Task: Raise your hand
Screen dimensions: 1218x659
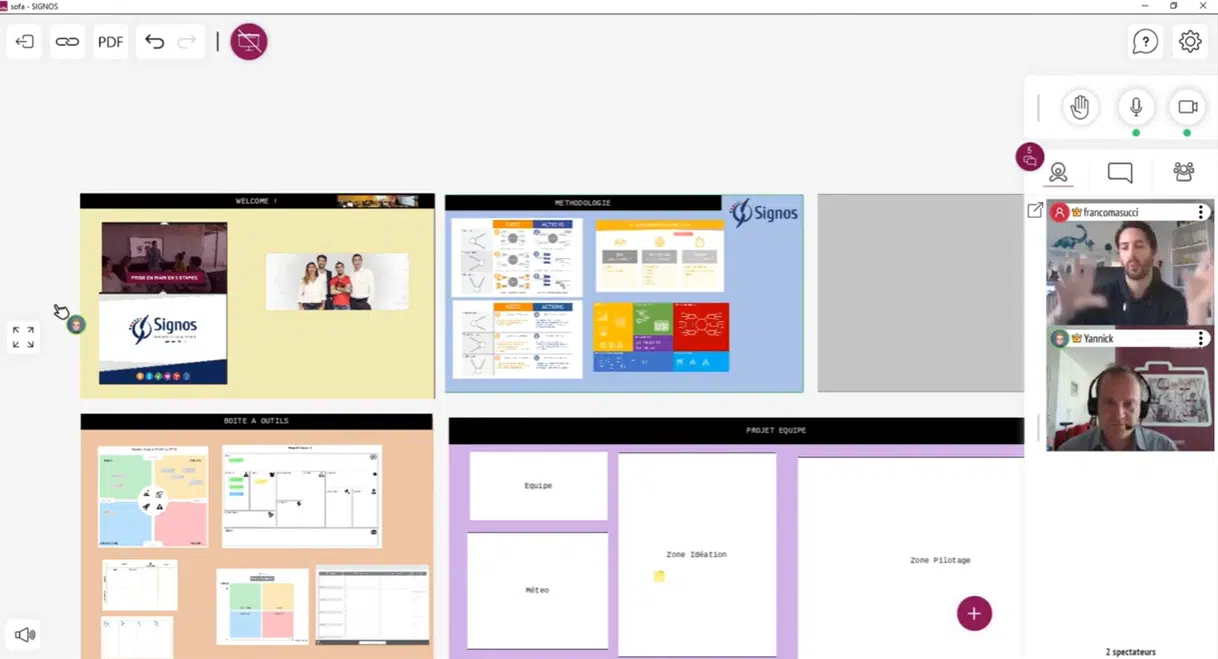Action: click(x=1079, y=108)
